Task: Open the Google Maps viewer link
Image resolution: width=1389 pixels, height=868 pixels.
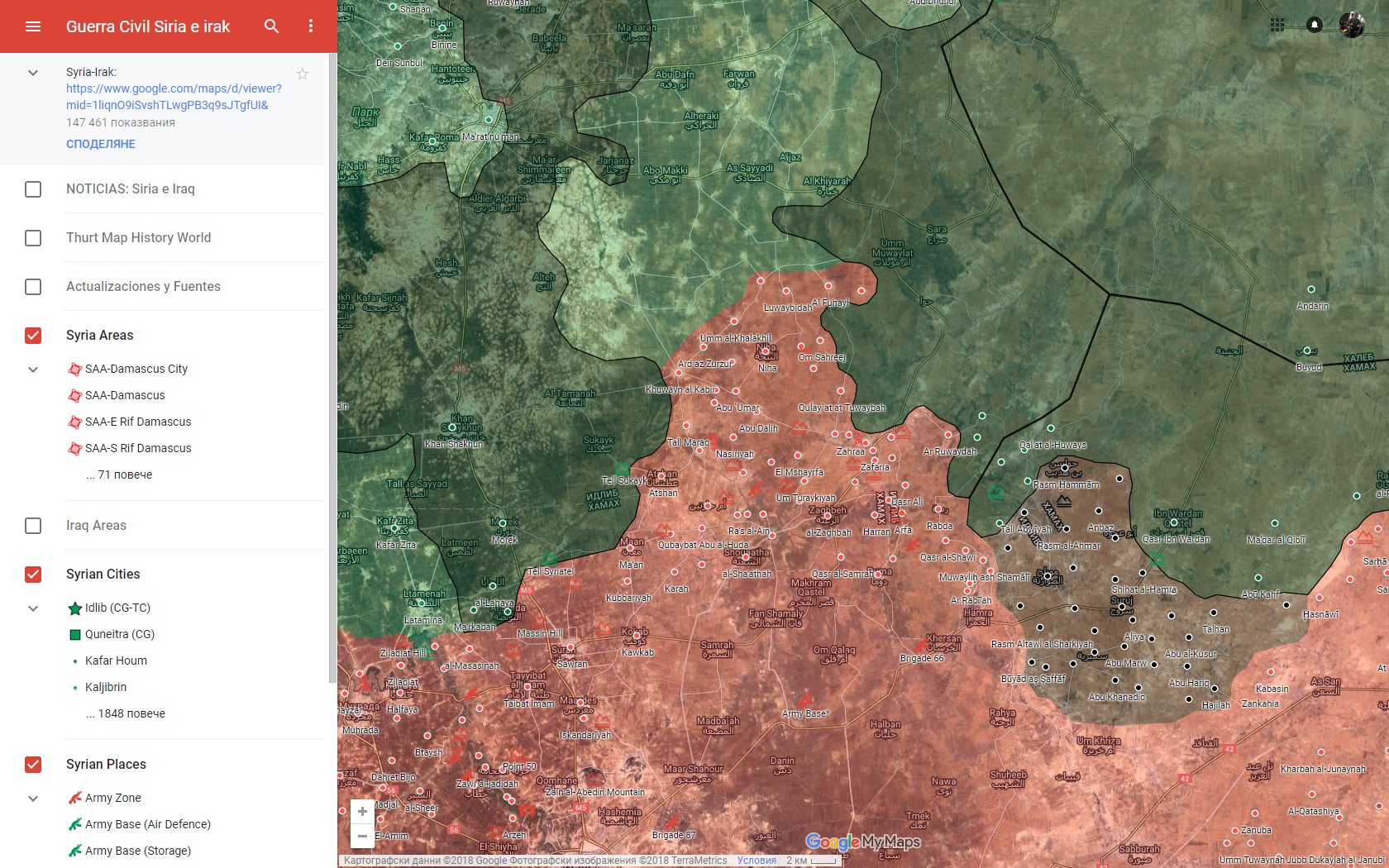Action: (x=174, y=97)
